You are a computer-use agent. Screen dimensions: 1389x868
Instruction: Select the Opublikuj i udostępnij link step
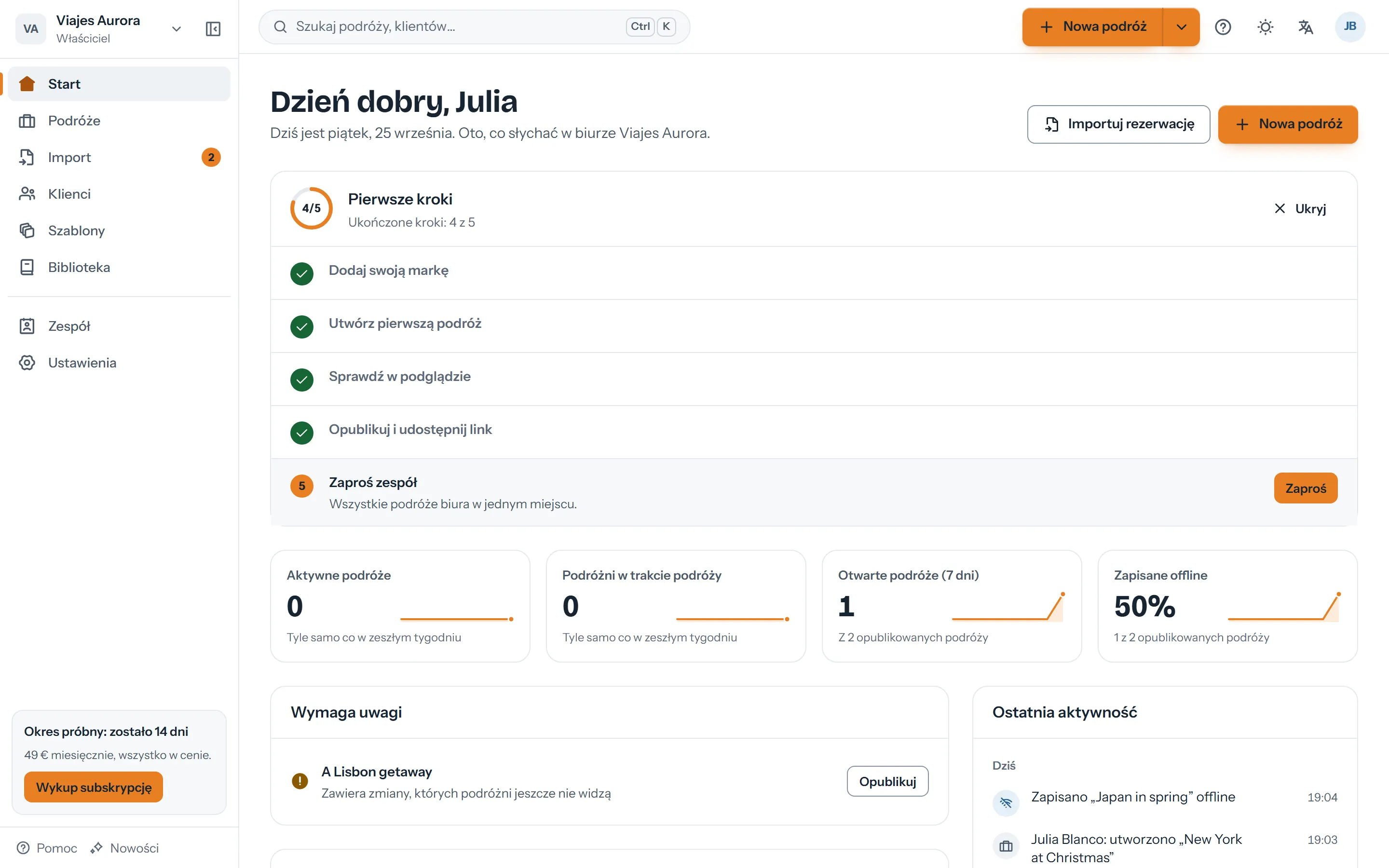pyautogui.click(x=814, y=432)
